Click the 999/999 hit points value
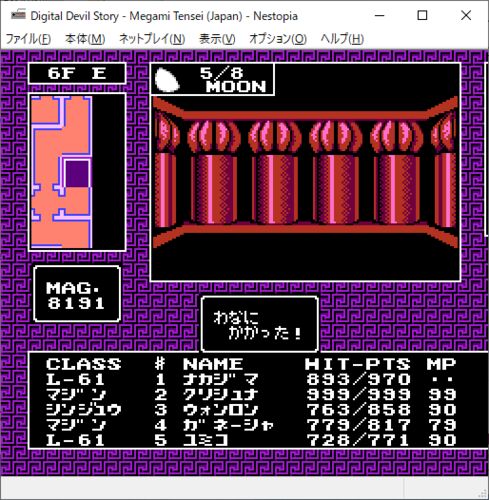 (x=358, y=395)
